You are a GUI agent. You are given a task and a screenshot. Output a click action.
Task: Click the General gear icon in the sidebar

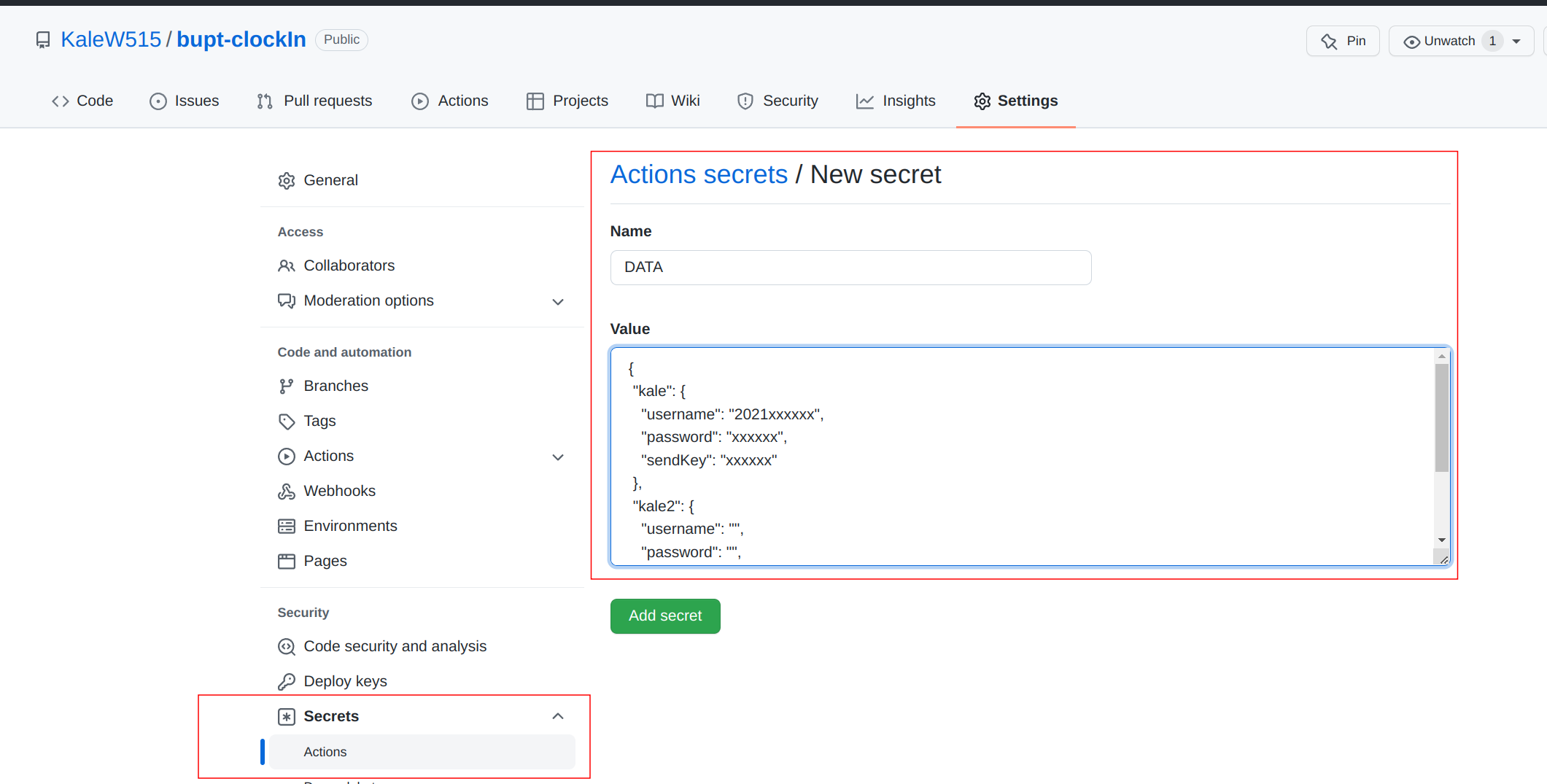click(287, 181)
